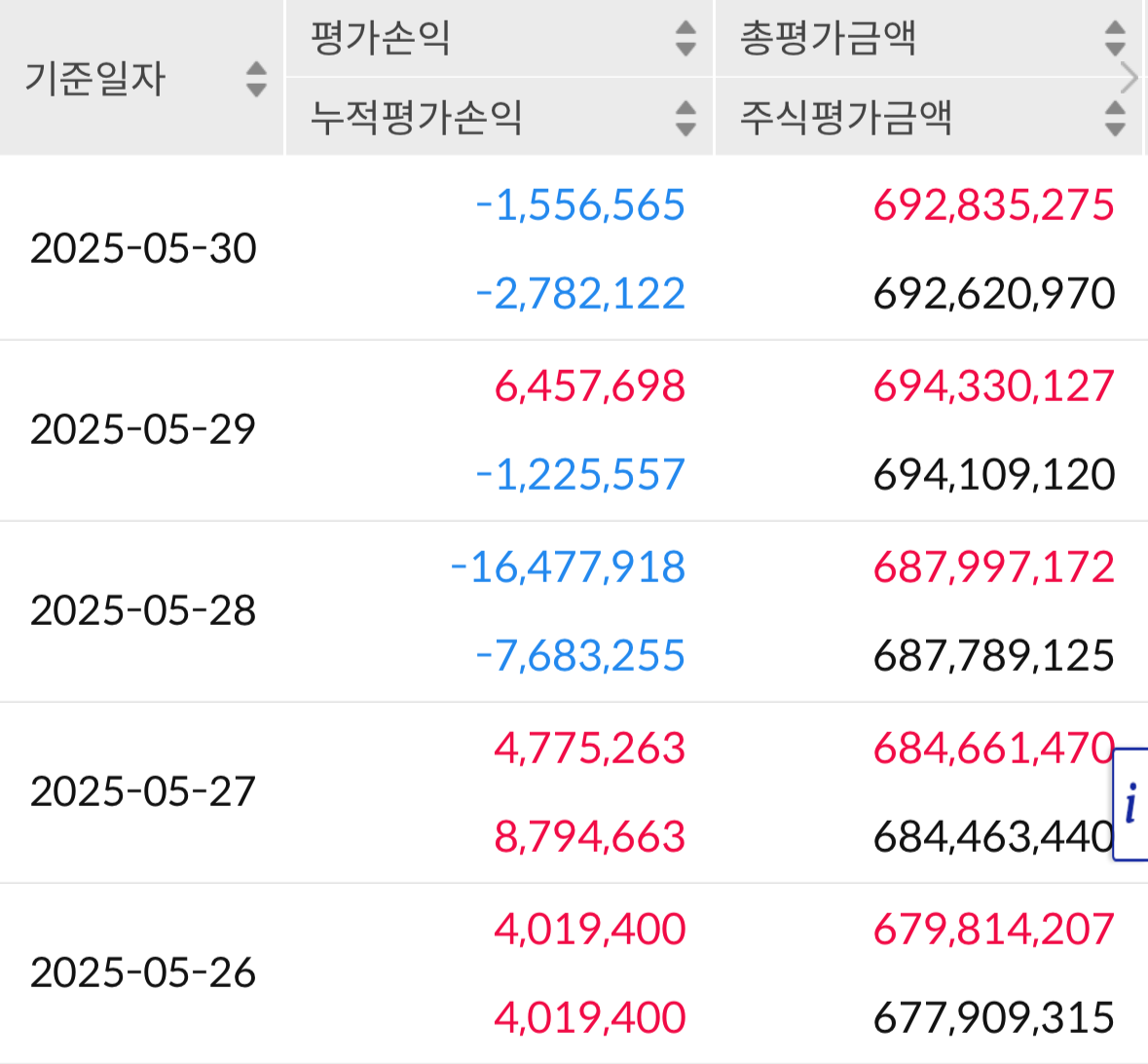Click the 694,330,127 총평가금액 value
This screenshot has width=1148, height=1064.
point(993,386)
